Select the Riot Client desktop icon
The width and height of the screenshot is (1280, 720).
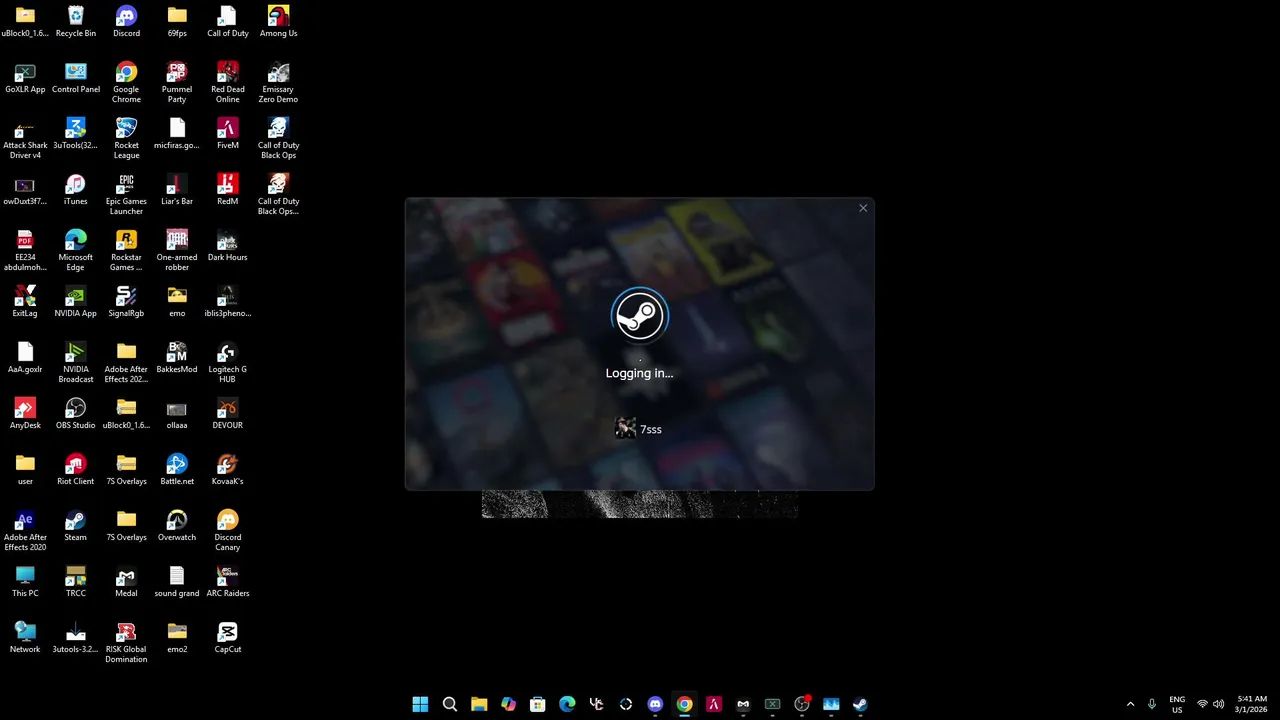[x=76, y=469]
